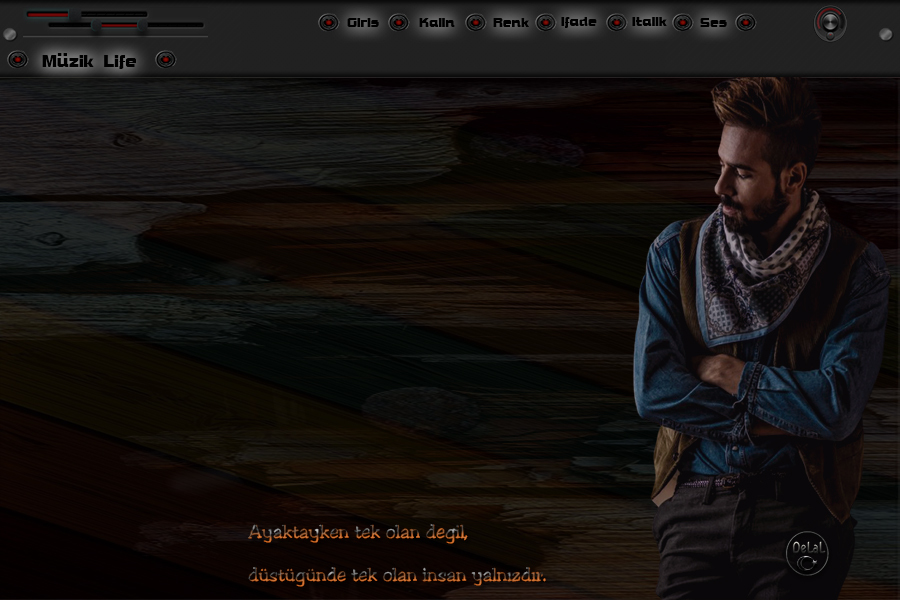Click the red LED between İfade and İtalik
Viewport: 900px width, 600px height.
pyautogui.click(x=616, y=23)
